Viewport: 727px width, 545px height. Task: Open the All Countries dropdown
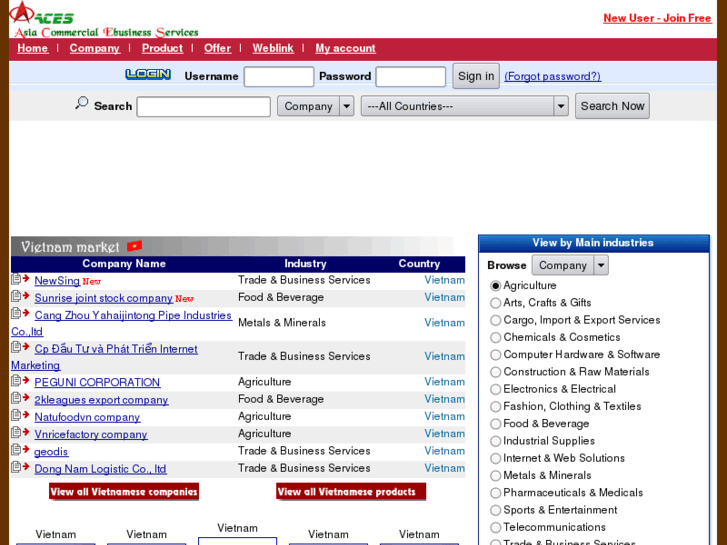click(x=465, y=106)
